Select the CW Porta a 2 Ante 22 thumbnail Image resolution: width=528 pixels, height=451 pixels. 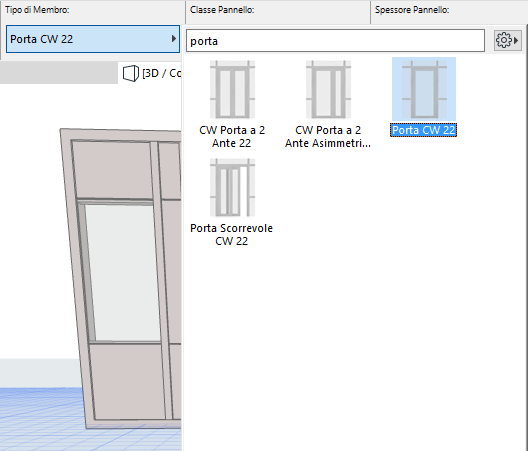click(232, 90)
